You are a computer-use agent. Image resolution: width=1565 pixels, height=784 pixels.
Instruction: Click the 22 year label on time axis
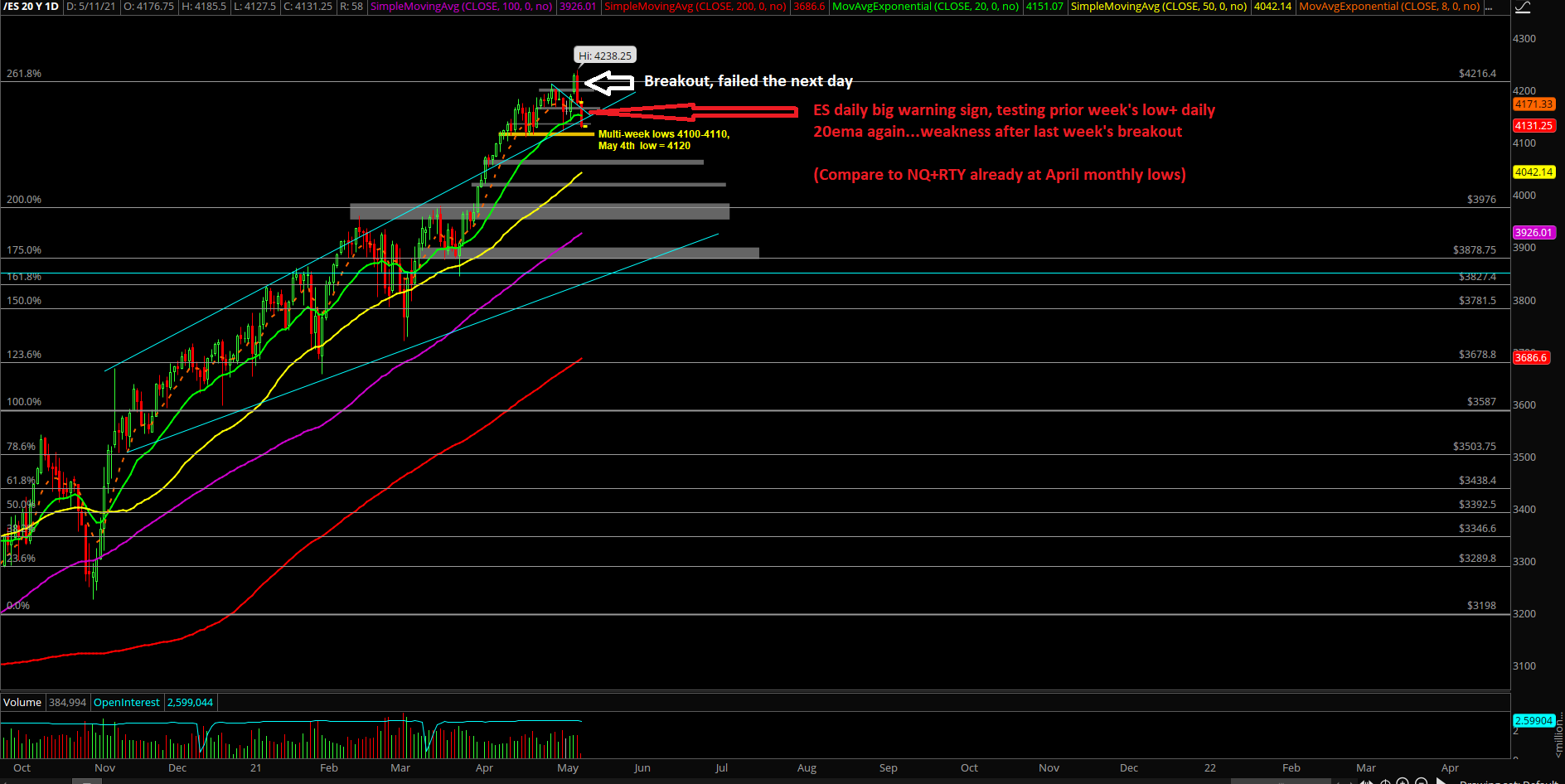coord(1210,768)
